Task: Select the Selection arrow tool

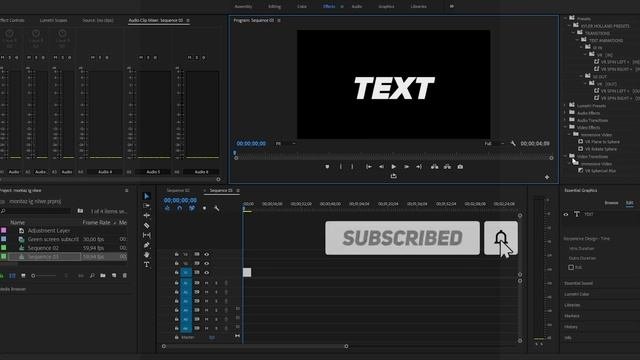Action: 147,196
